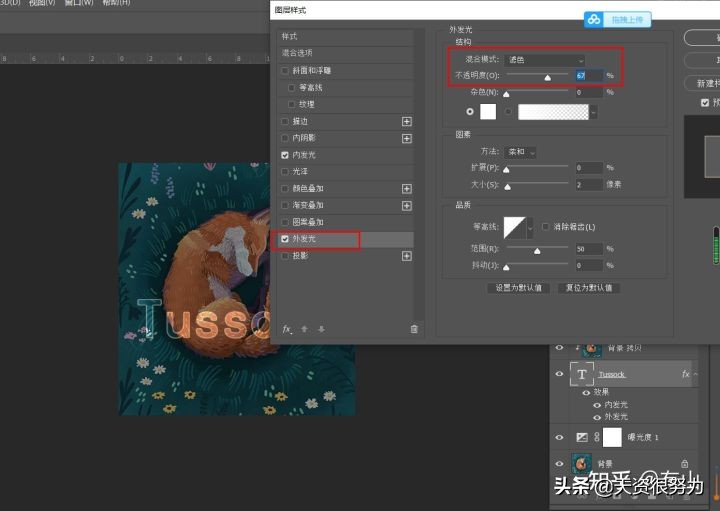Hide the Tussock text layer via eye icon
Image resolution: width=720 pixels, height=511 pixels.
(x=559, y=374)
